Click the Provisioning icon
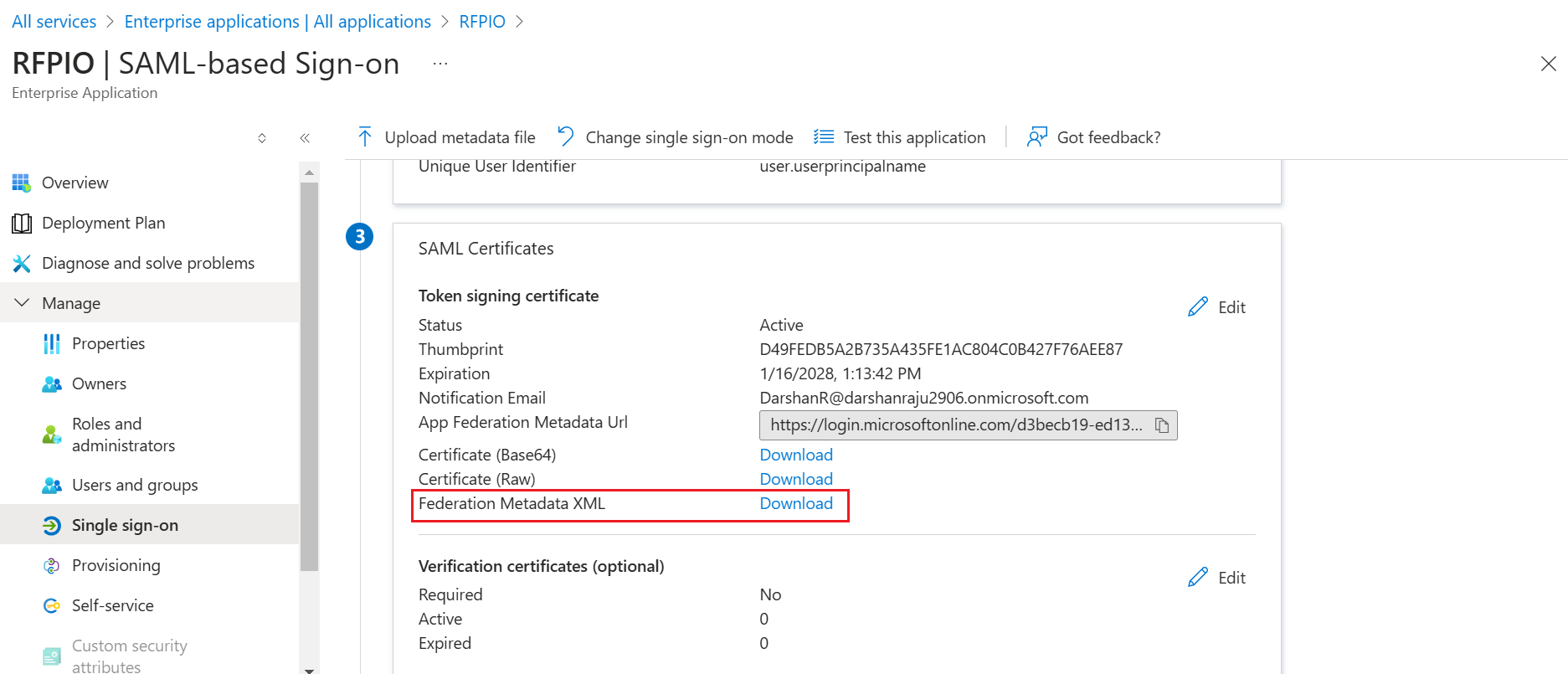This screenshot has width=1568, height=674. click(x=52, y=566)
